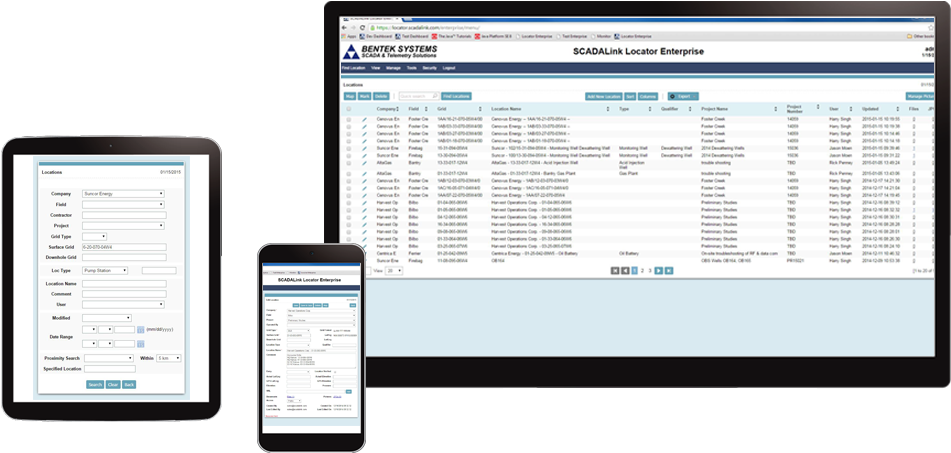The width and height of the screenshot is (951, 453).
Task: Open the Modified dropdown on tablet form
Action: (x=107, y=318)
